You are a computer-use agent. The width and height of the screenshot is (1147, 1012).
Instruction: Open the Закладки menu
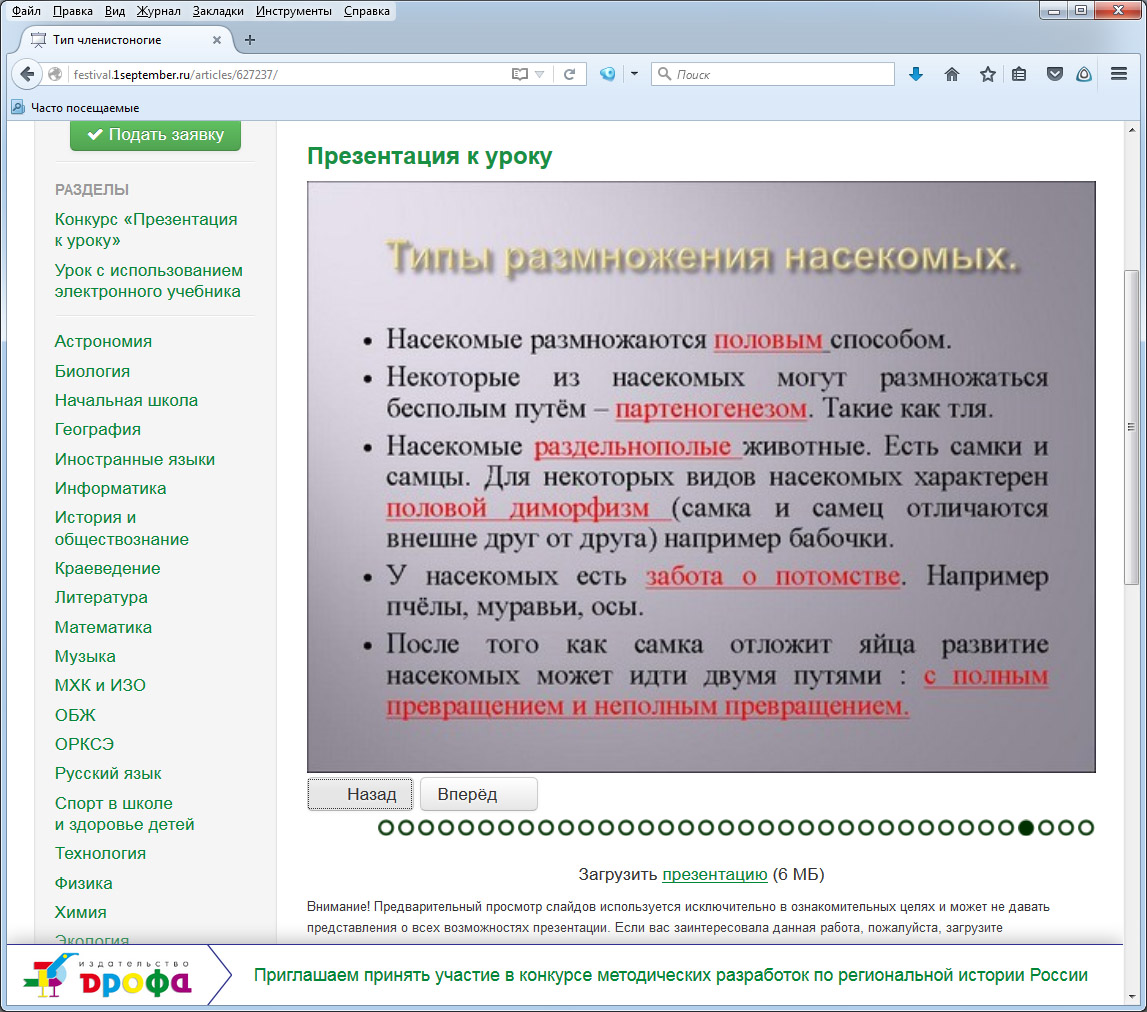[220, 11]
